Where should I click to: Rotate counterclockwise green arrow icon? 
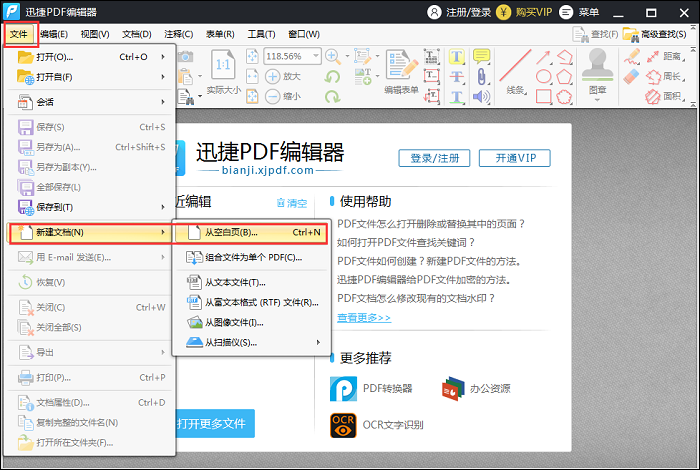pyautogui.click(x=332, y=76)
